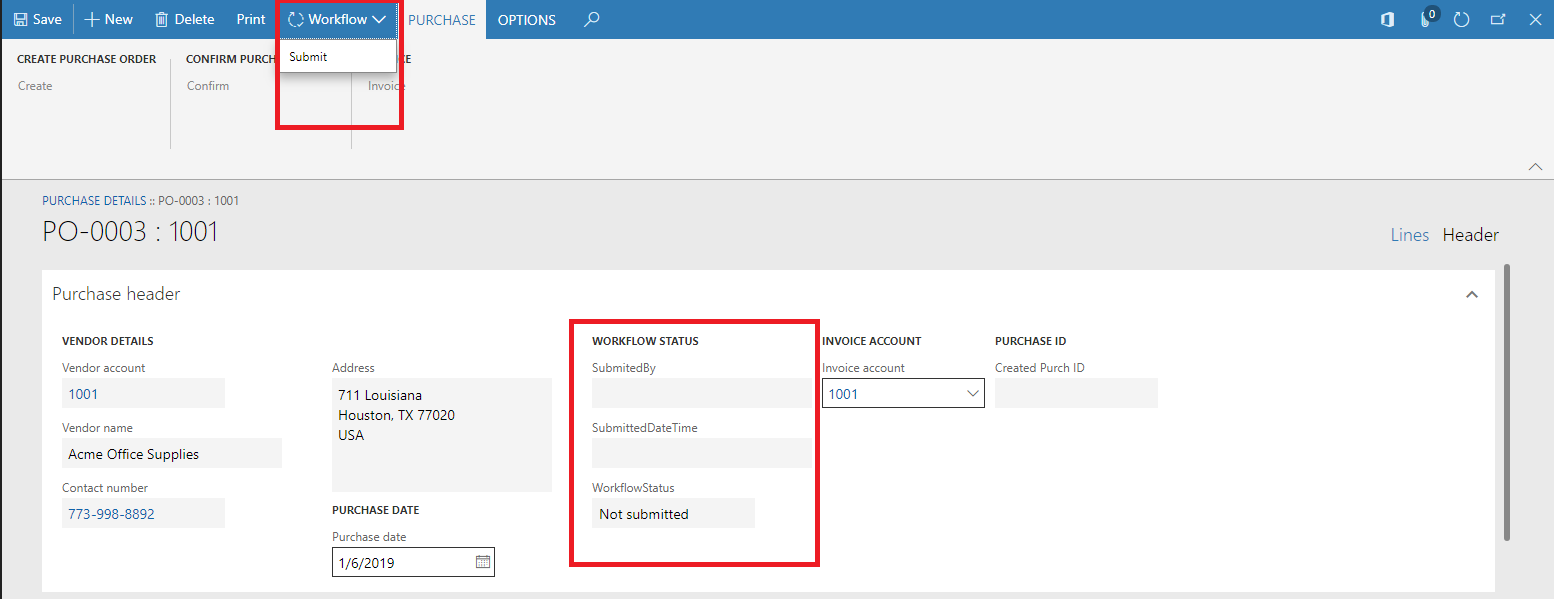Refresh the page using the refresh icon
The image size is (1554, 599).
coord(1462,19)
